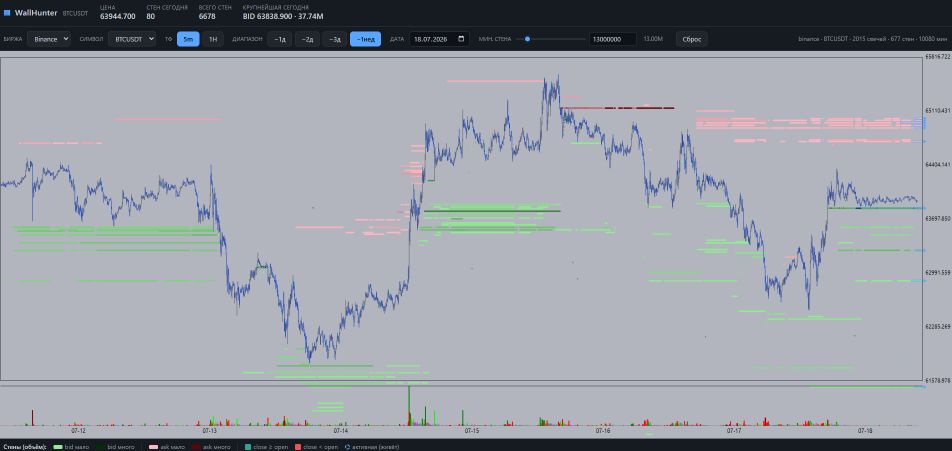Click the dark red ask wall line on chart

(617, 108)
